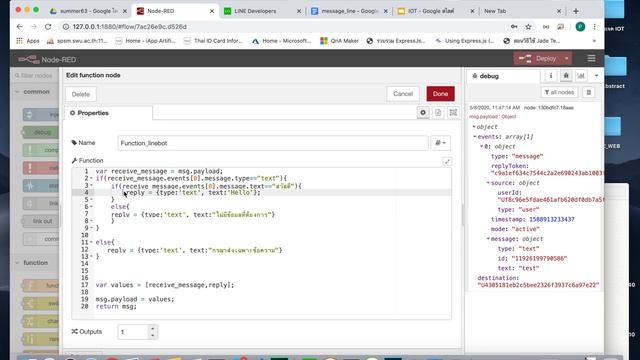Open sidebar dashboard chart icon tab

click(581, 76)
